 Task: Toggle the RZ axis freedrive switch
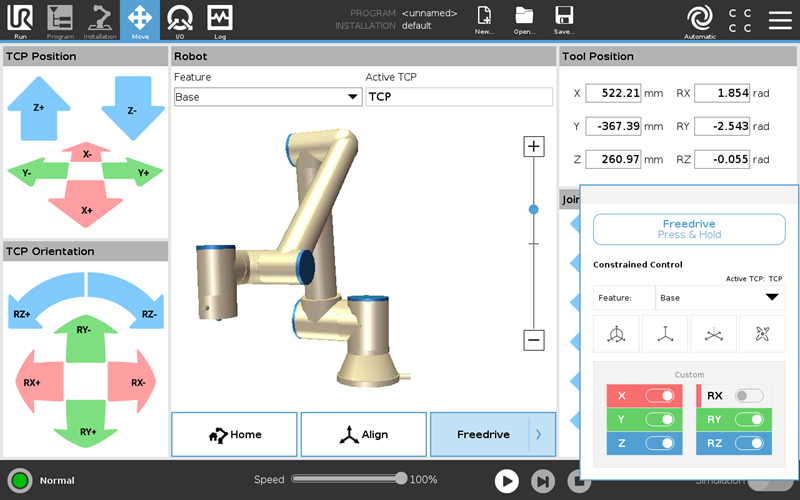[x=748, y=443]
